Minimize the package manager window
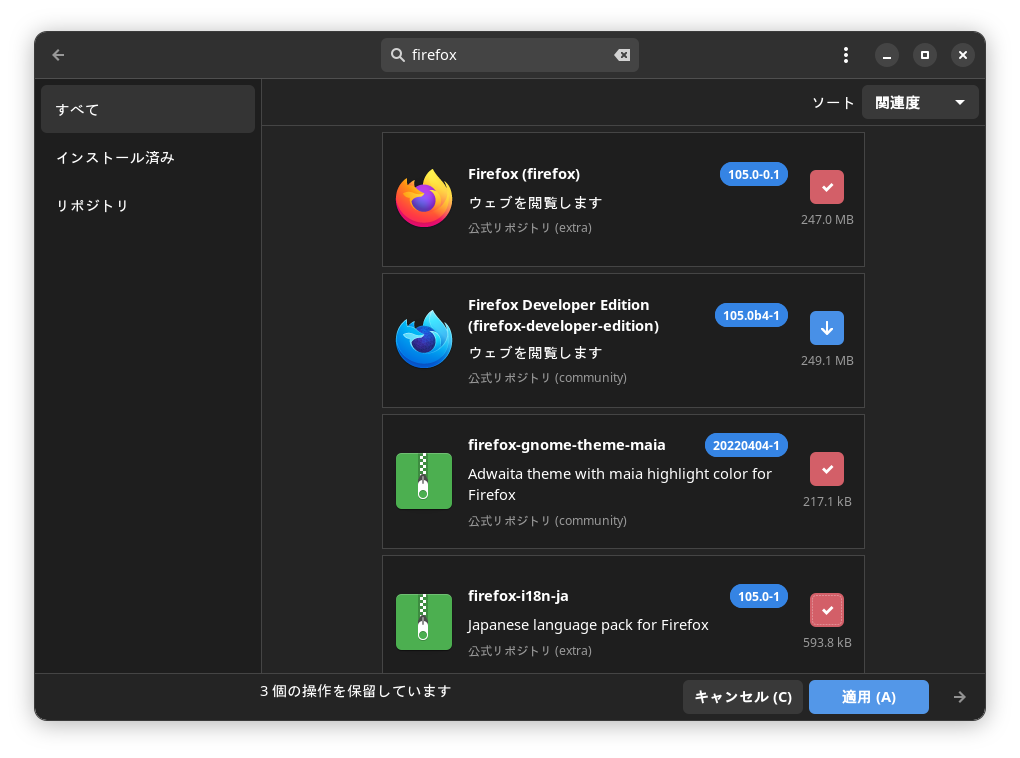1020x758 pixels. pyautogui.click(x=887, y=55)
